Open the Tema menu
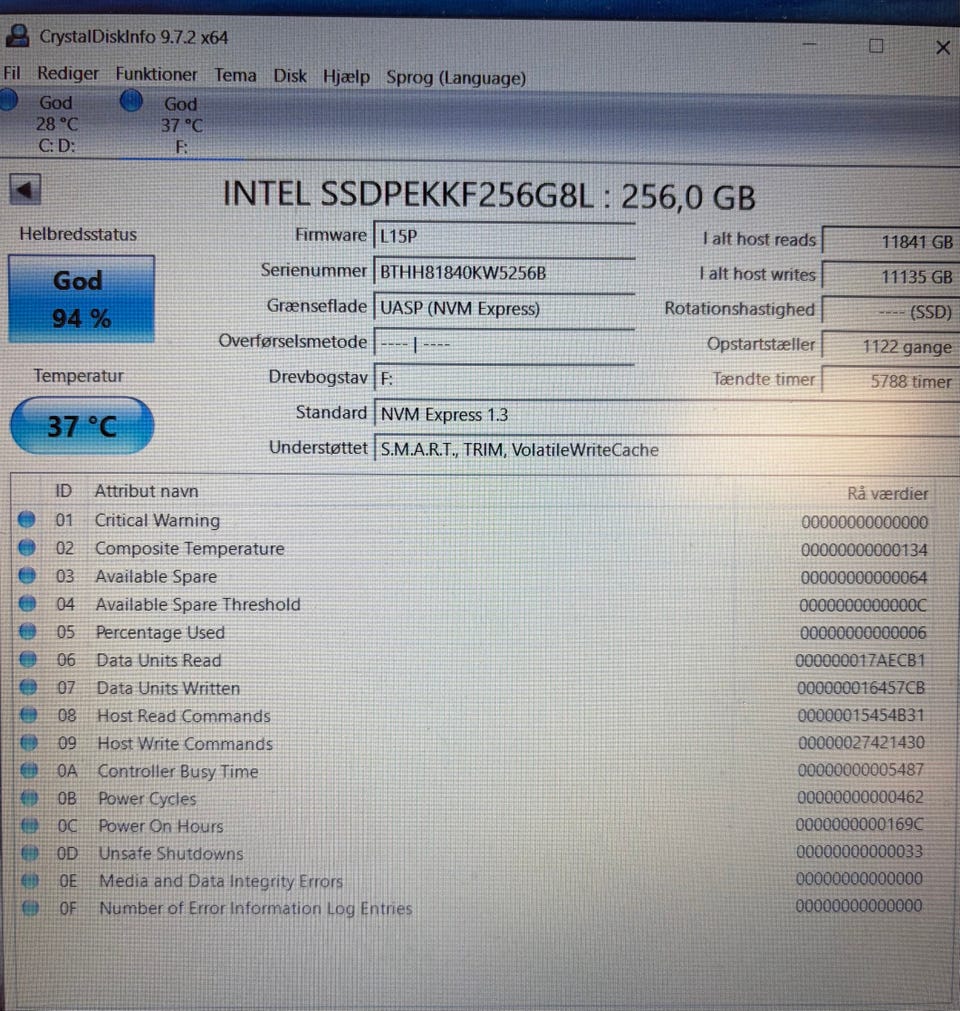 pos(235,75)
